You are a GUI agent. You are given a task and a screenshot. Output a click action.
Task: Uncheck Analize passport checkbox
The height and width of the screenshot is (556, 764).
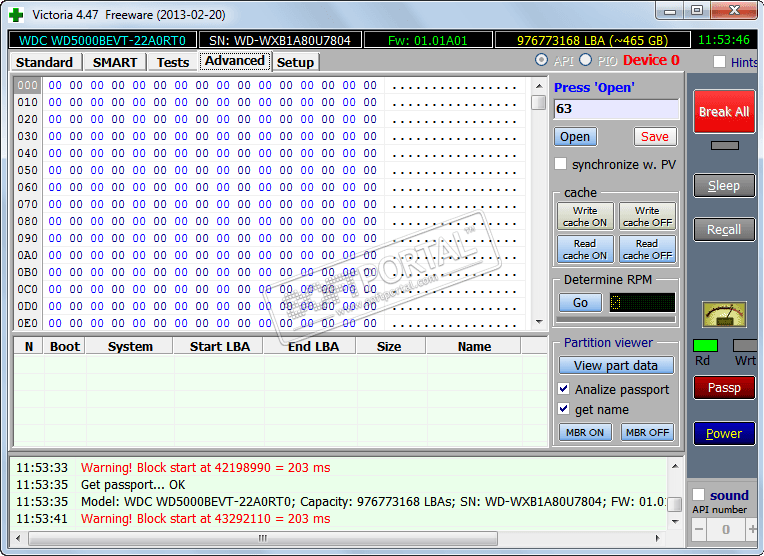[x=564, y=388]
